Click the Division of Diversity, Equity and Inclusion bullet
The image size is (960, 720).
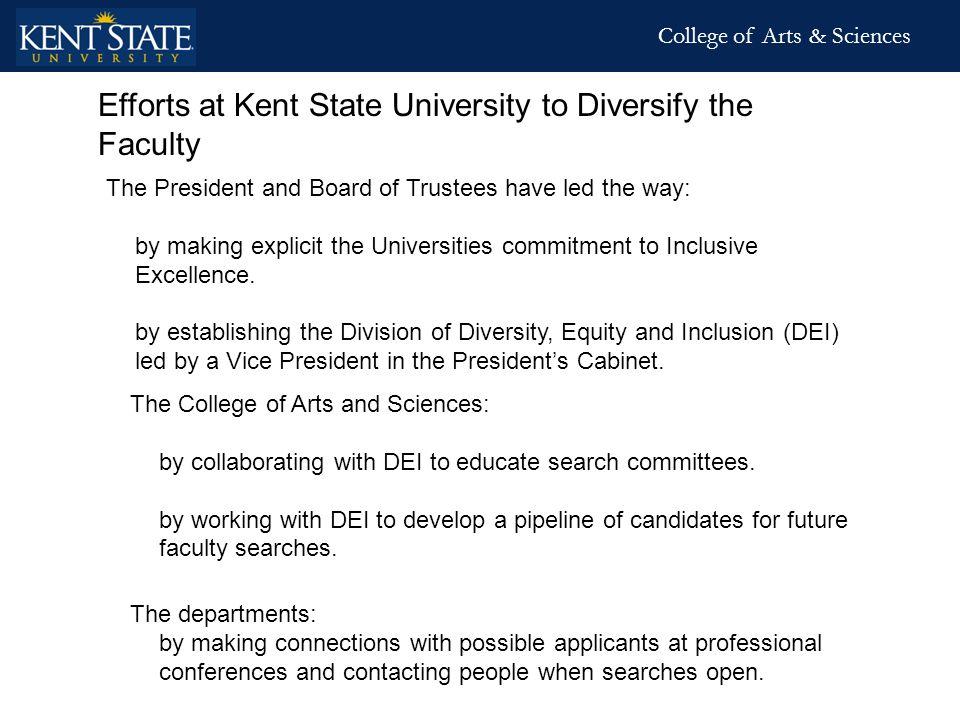(487, 346)
